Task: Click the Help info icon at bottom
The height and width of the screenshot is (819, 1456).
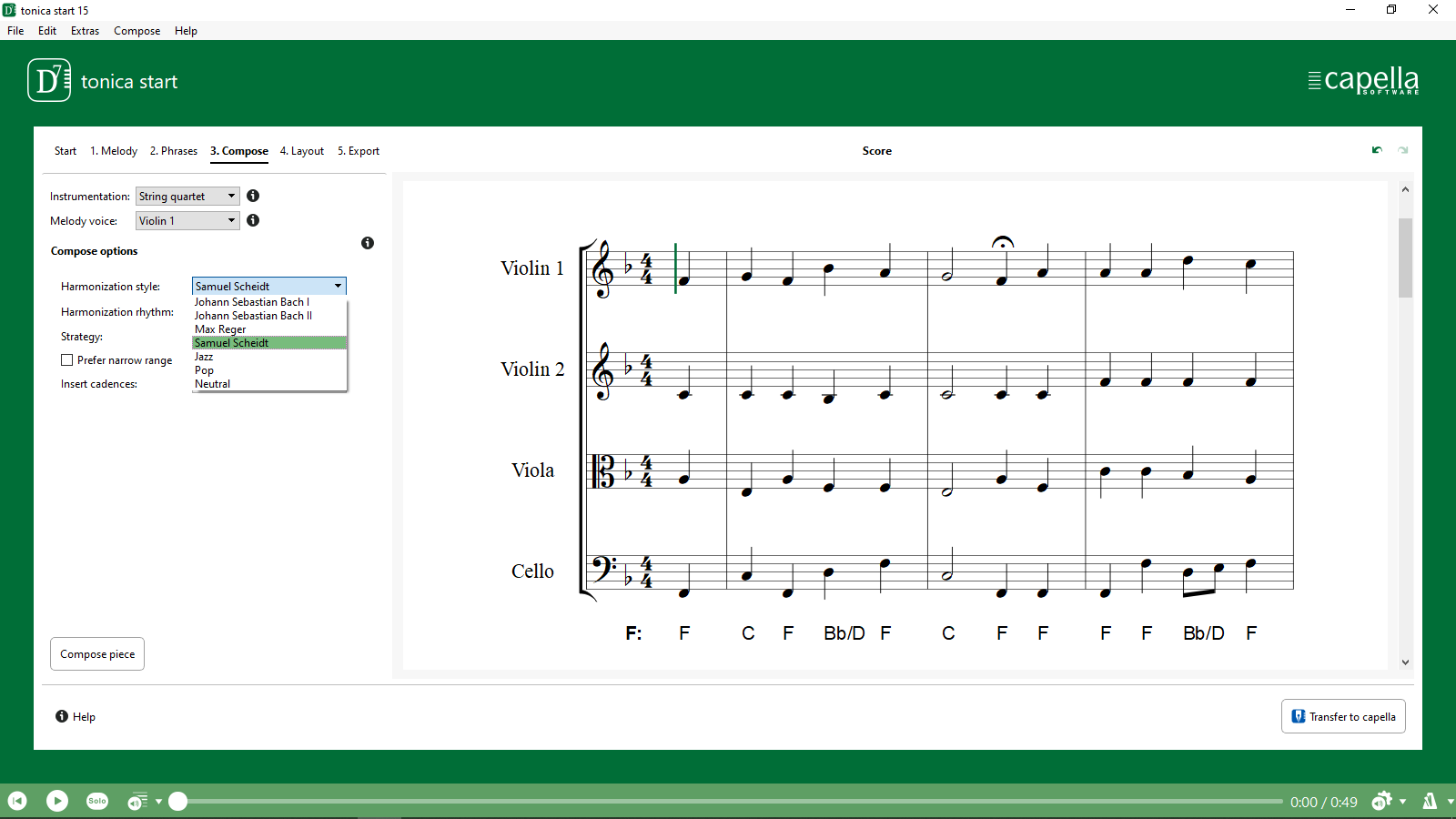Action: [x=62, y=716]
